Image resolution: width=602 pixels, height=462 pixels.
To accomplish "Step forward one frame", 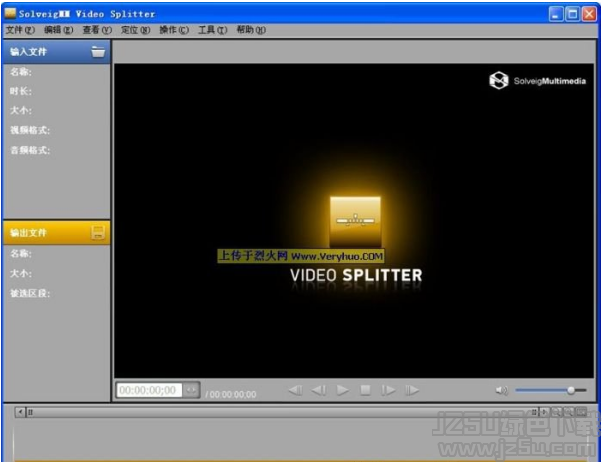I will 388,391.
